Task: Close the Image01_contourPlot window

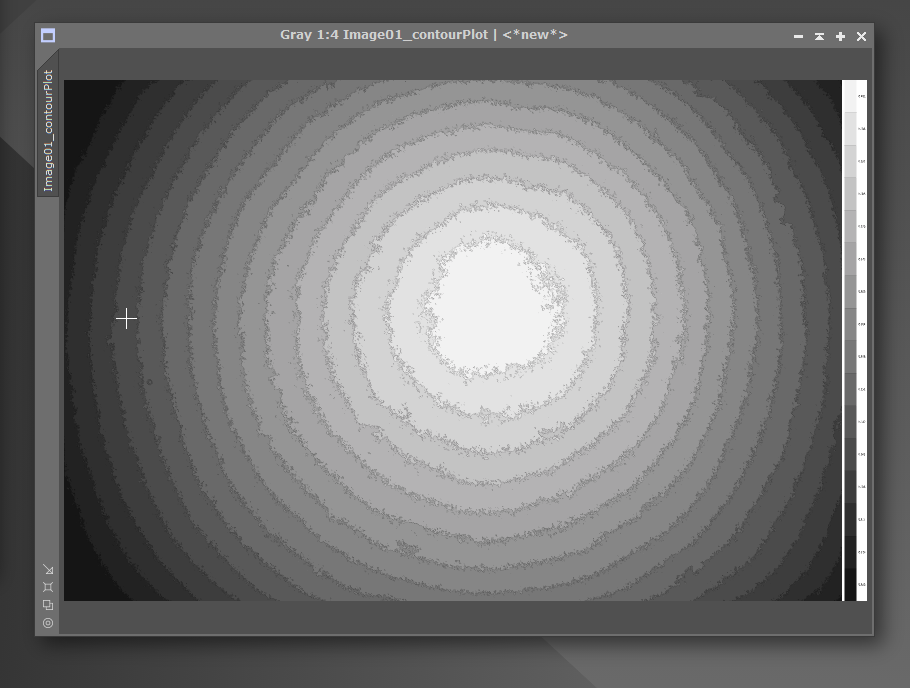Action: click(861, 36)
